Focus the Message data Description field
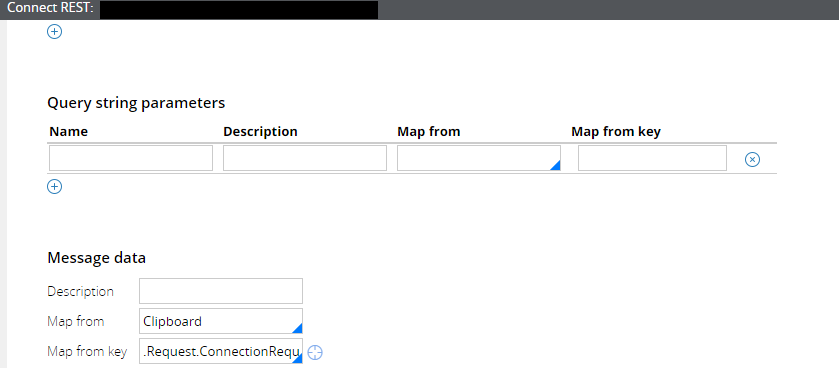The width and height of the screenshot is (839, 389). point(221,291)
